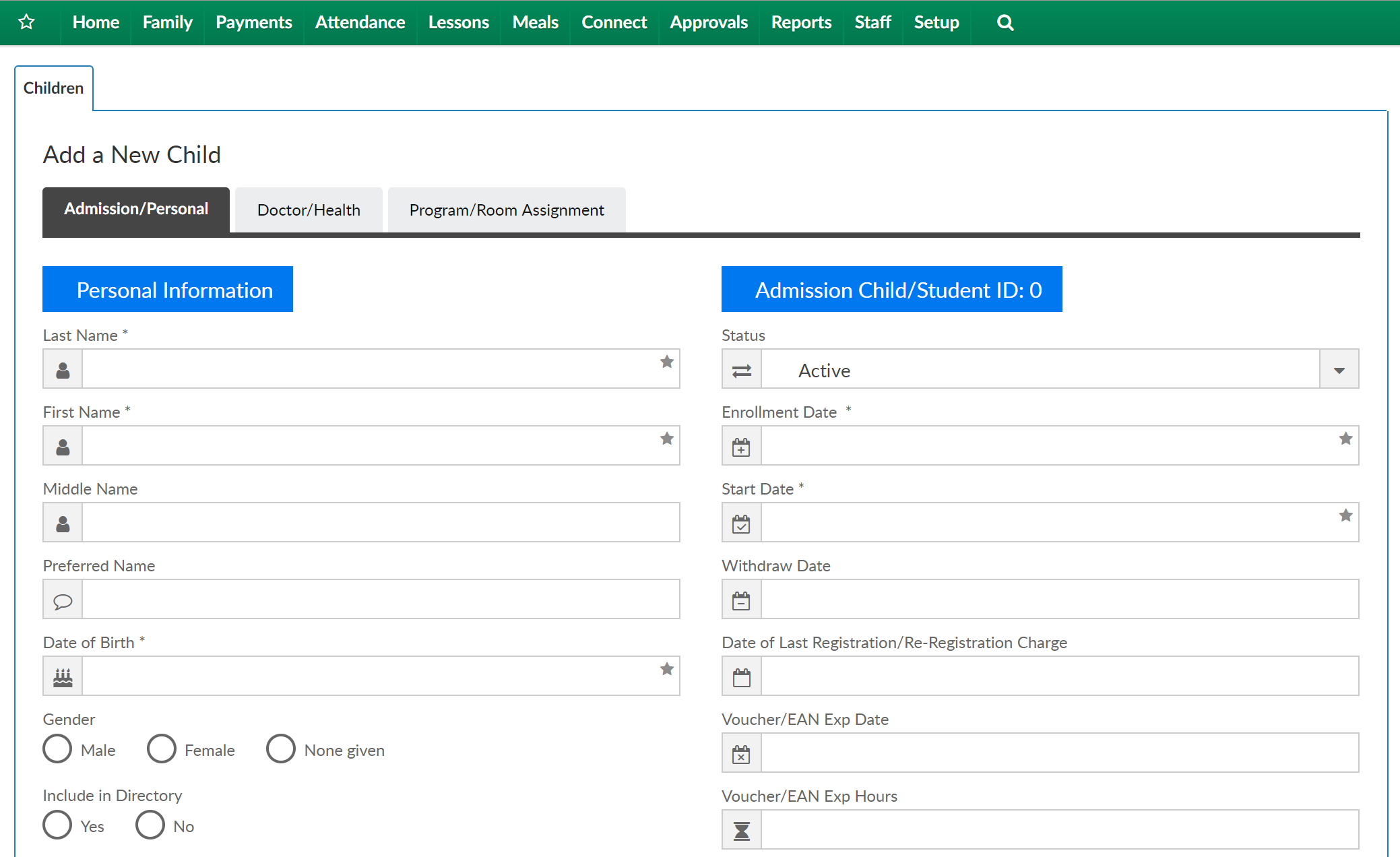Screen dimensions: 1400x857
Task: Click the Voucher/EAN Exp Hours hourglass icon
Action: click(x=741, y=830)
